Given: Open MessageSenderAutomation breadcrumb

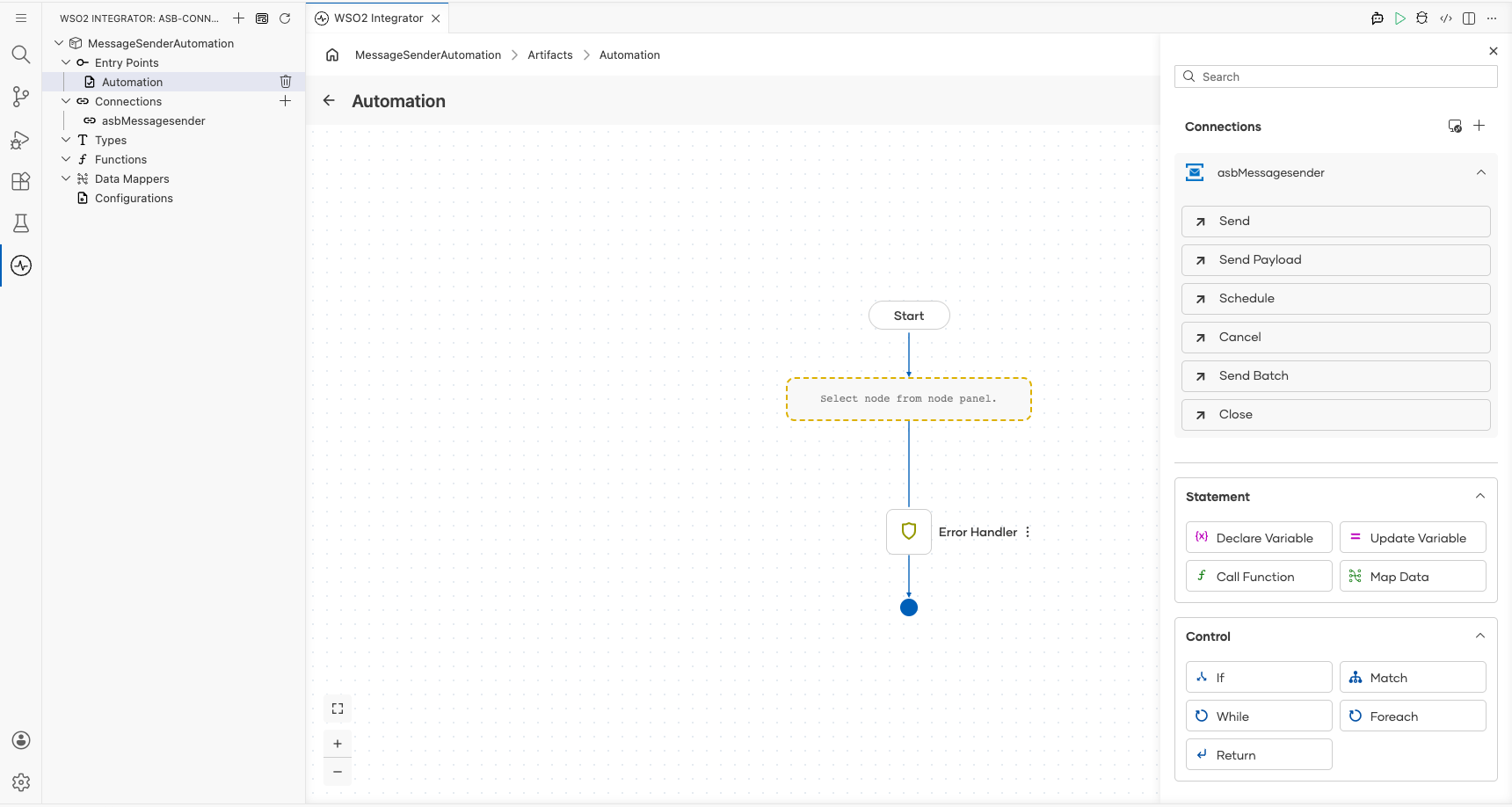Looking at the screenshot, I should (428, 55).
